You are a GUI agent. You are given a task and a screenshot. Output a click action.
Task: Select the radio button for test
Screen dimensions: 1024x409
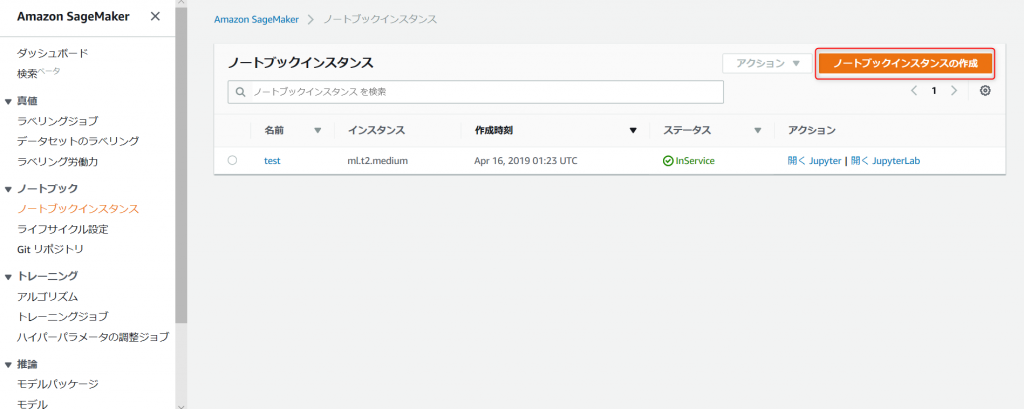pos(232,161)
